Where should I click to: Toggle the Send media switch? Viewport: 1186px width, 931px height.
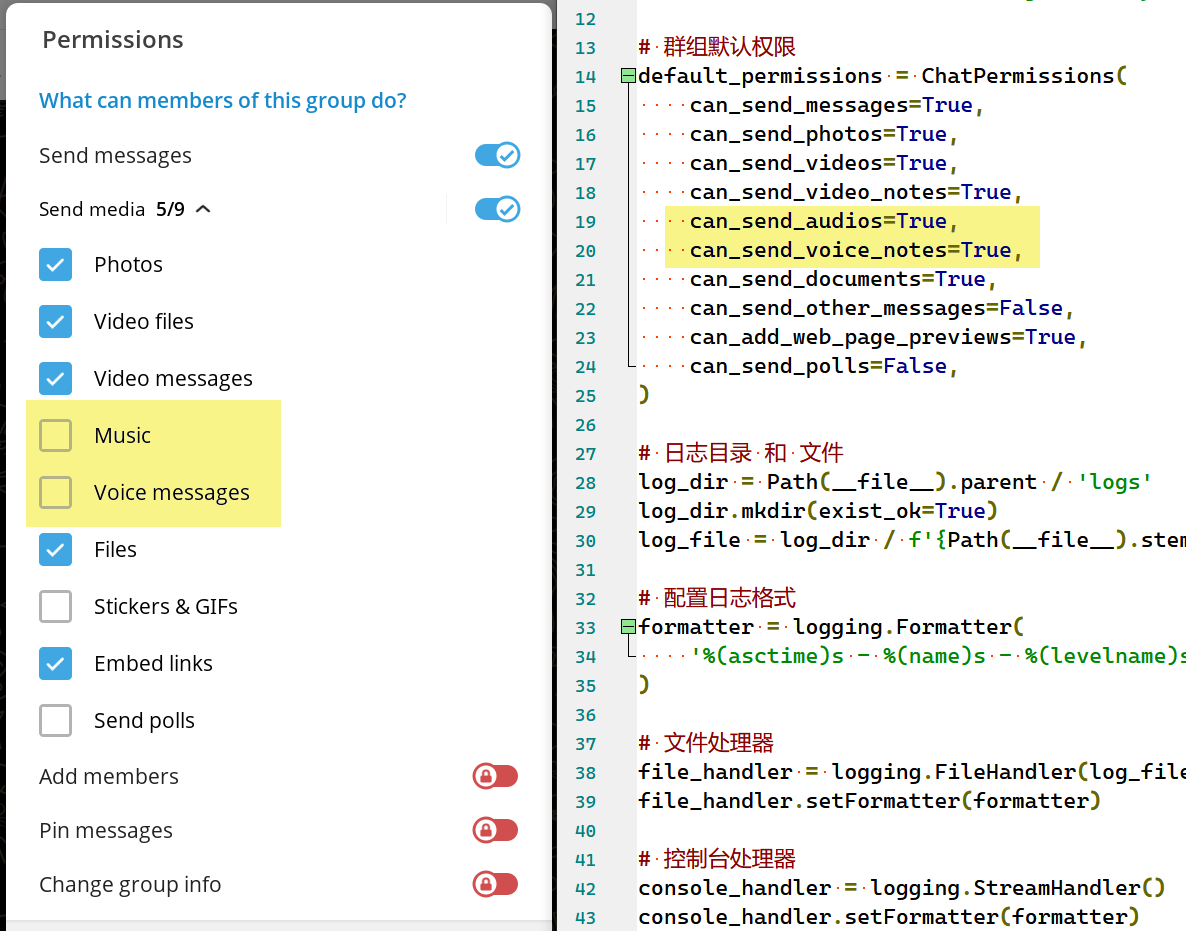[x=496, y=209]
